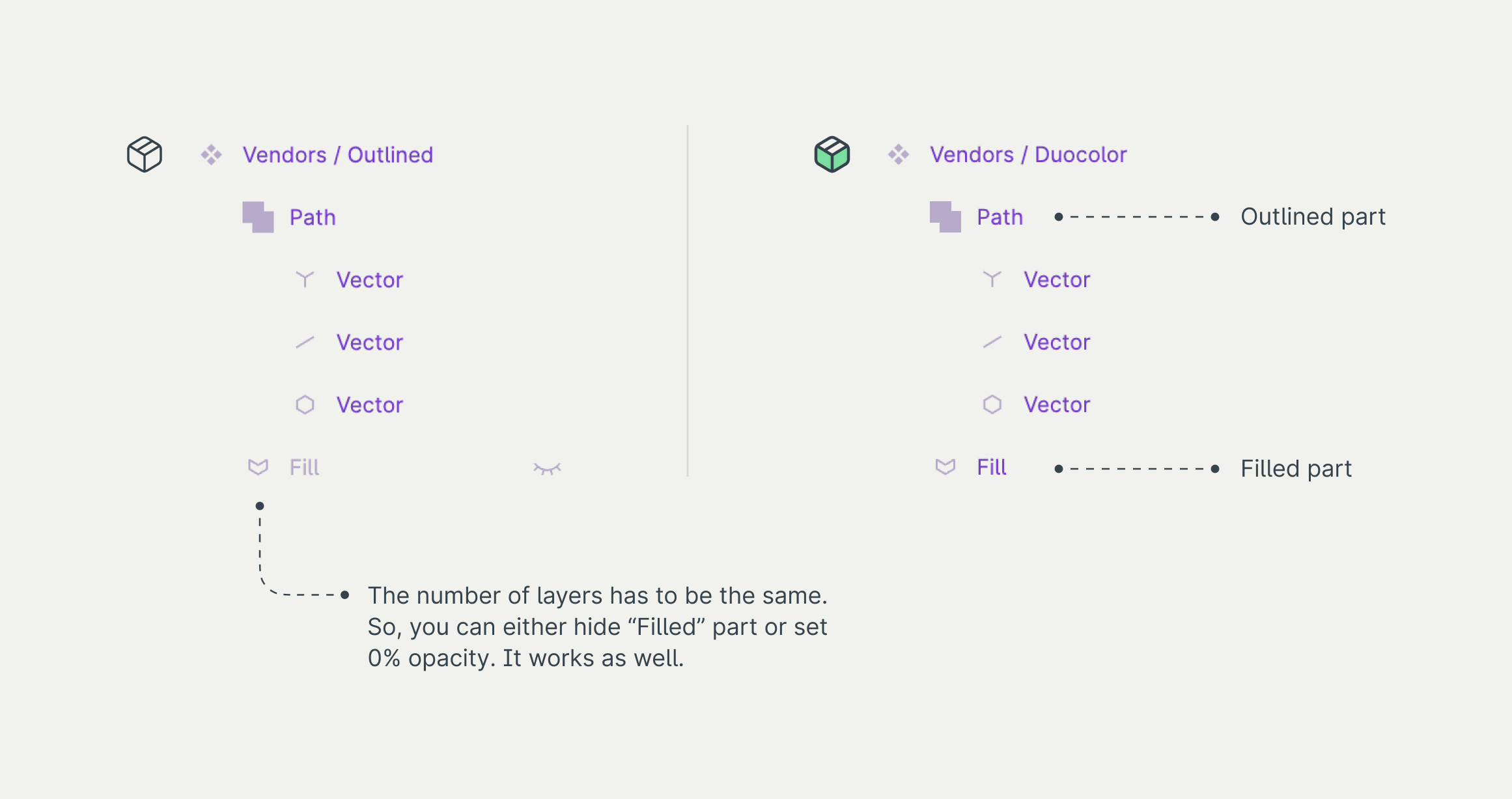Select the Vendors / Duocolor component layer
This screenshot has height=799, width=1512.
point(1028,155)
